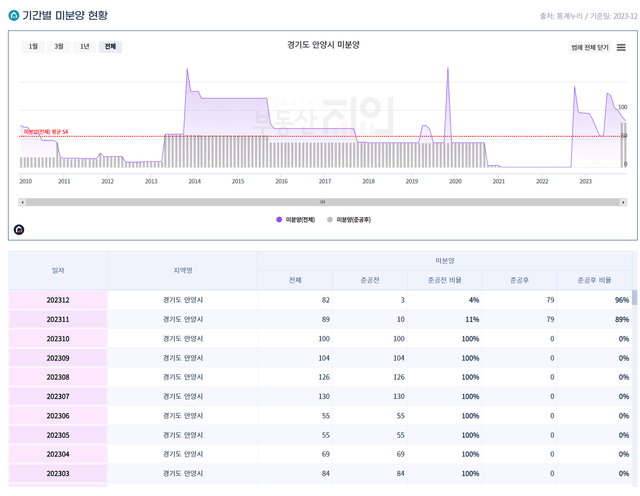
Task: Click the 2014 label on the chart axis
Action: (194, 181)
